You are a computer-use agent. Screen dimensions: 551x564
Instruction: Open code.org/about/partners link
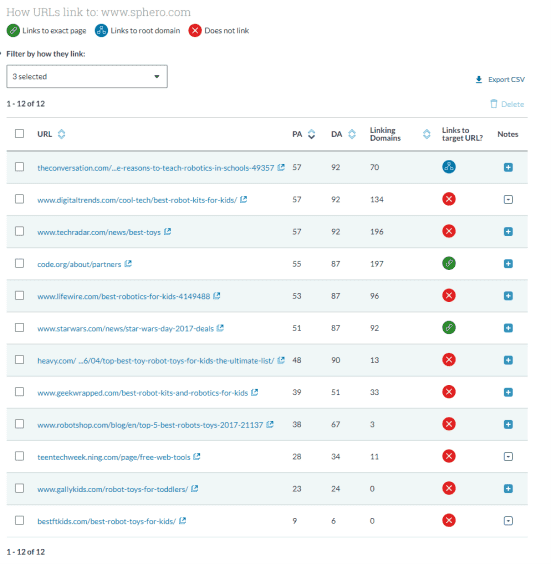[x=79, y=264]
